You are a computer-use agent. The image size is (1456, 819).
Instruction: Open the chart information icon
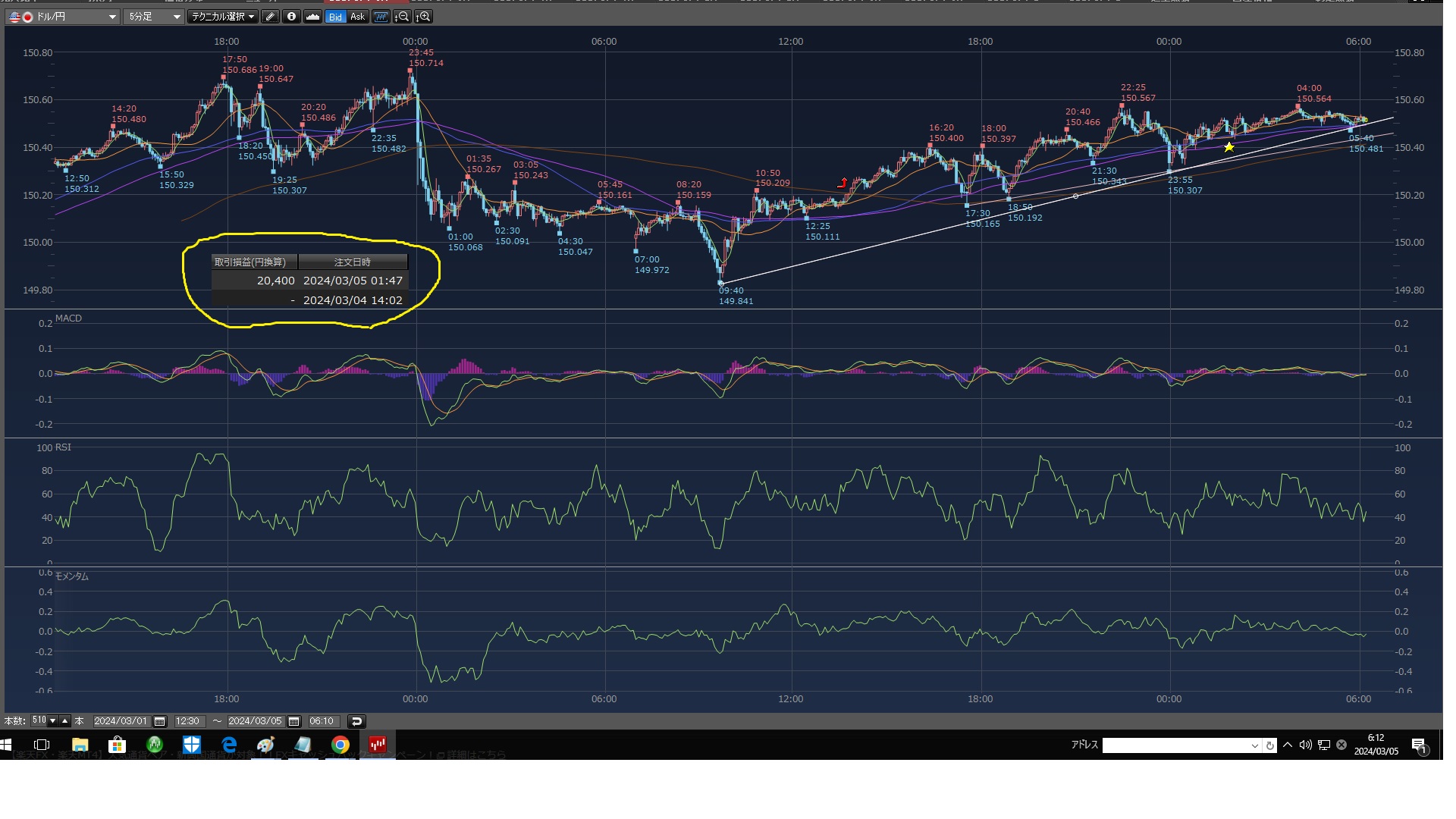[x=291, y=17]
